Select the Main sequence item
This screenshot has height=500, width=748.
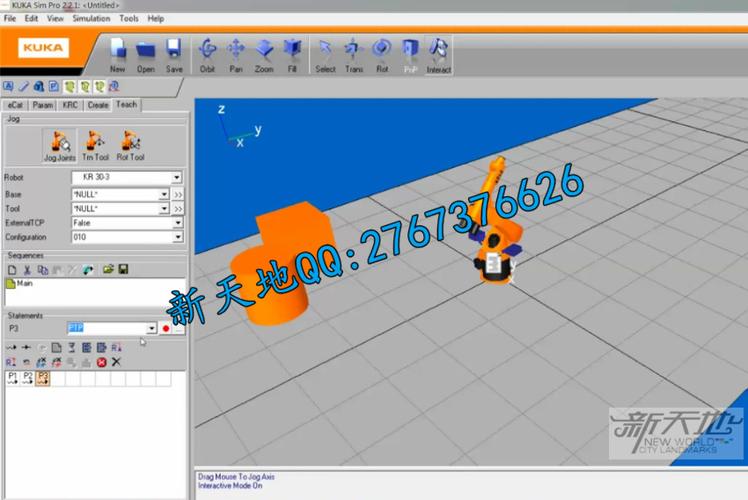point(24,283)
